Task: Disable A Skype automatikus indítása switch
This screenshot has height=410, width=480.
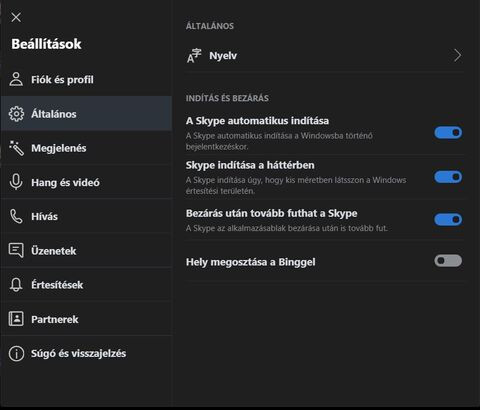Action: point(448,133)
